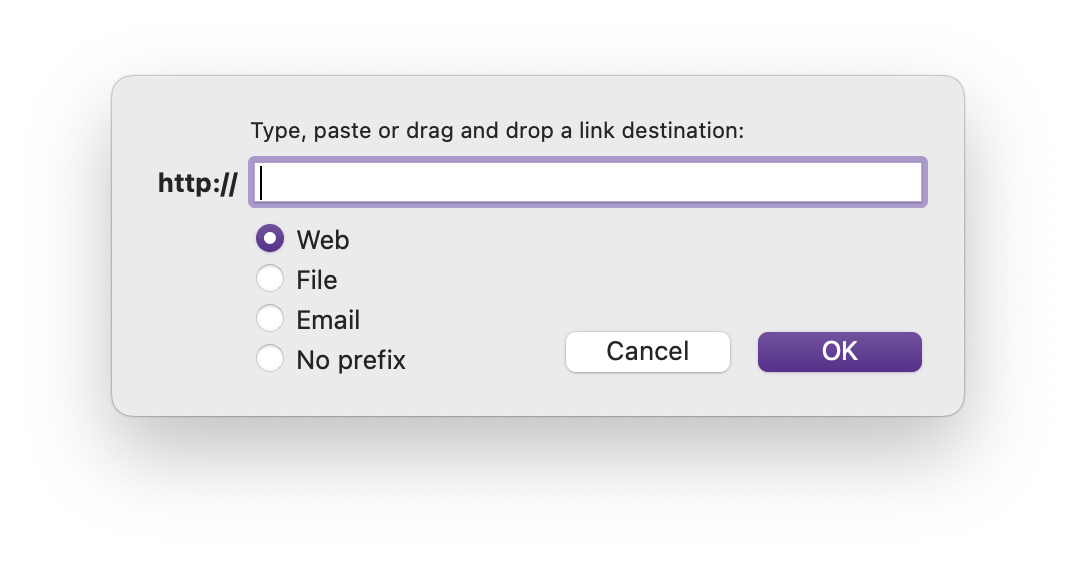
Task: Click the bold http:// prefix label
Action: pyautogui.click(x=197, y=184)
